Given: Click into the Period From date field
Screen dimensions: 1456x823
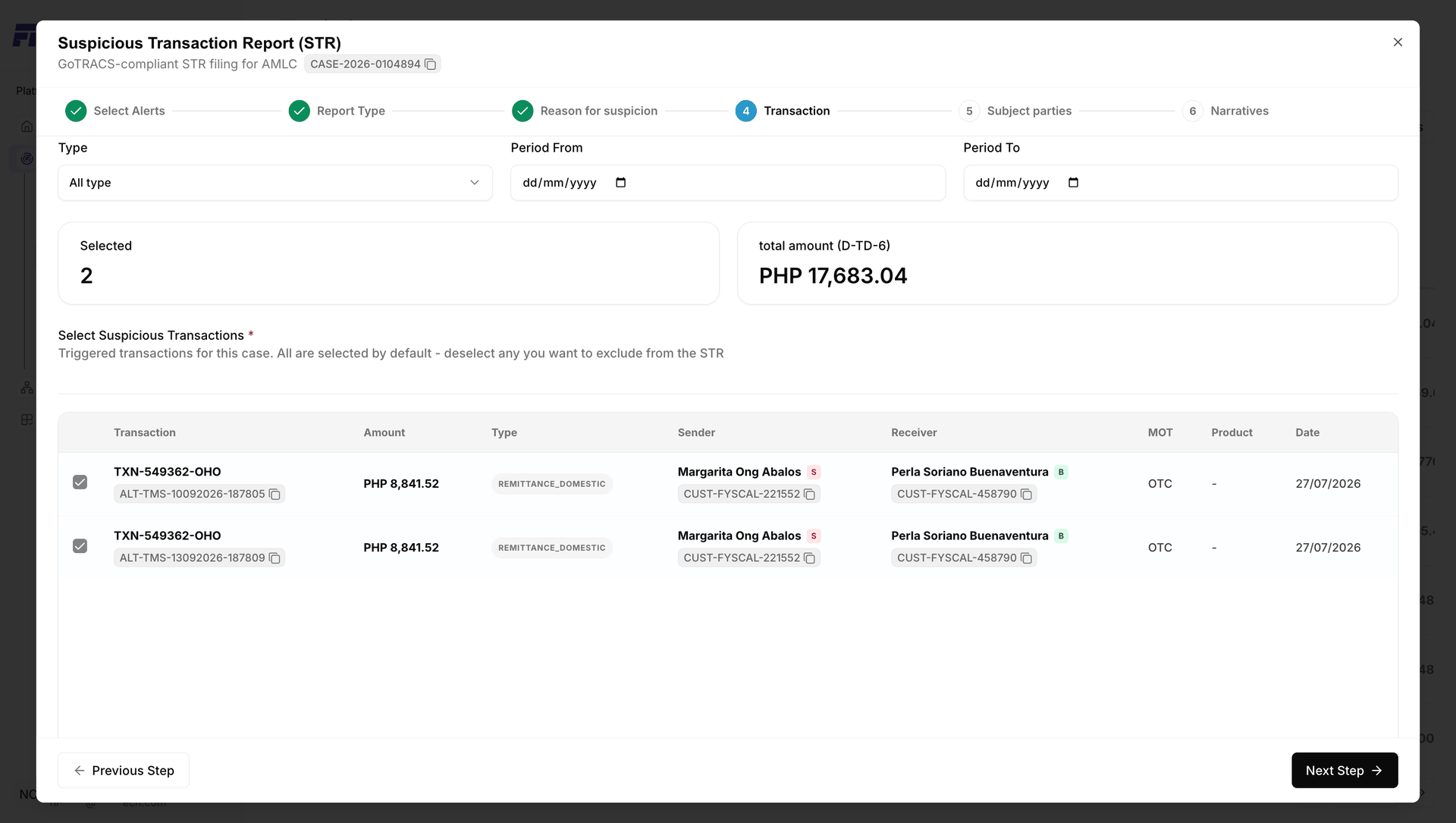Looking at the screenshot, I should click(x=728, y=183).
